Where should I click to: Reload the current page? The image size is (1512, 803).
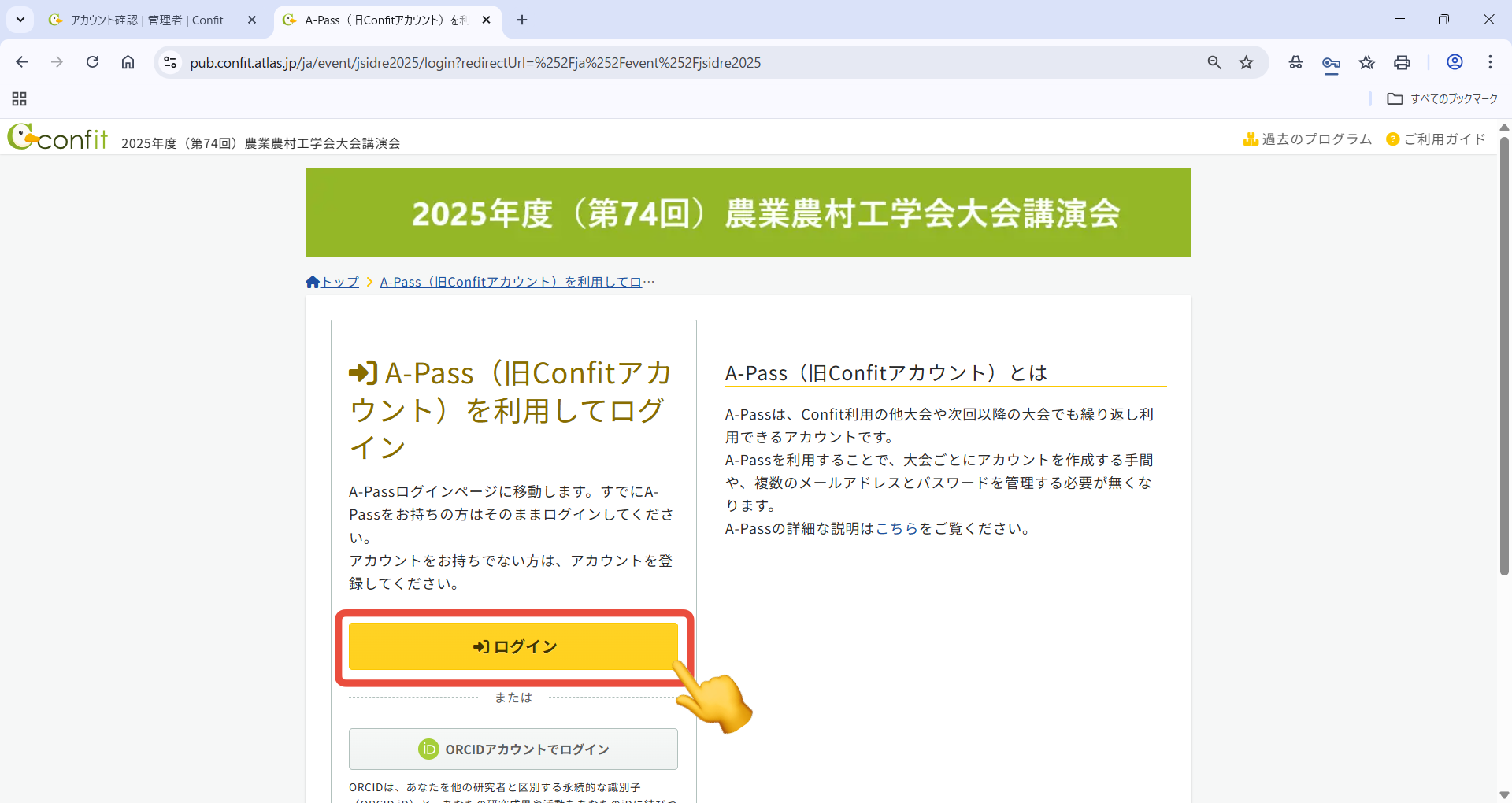point(92,62)
